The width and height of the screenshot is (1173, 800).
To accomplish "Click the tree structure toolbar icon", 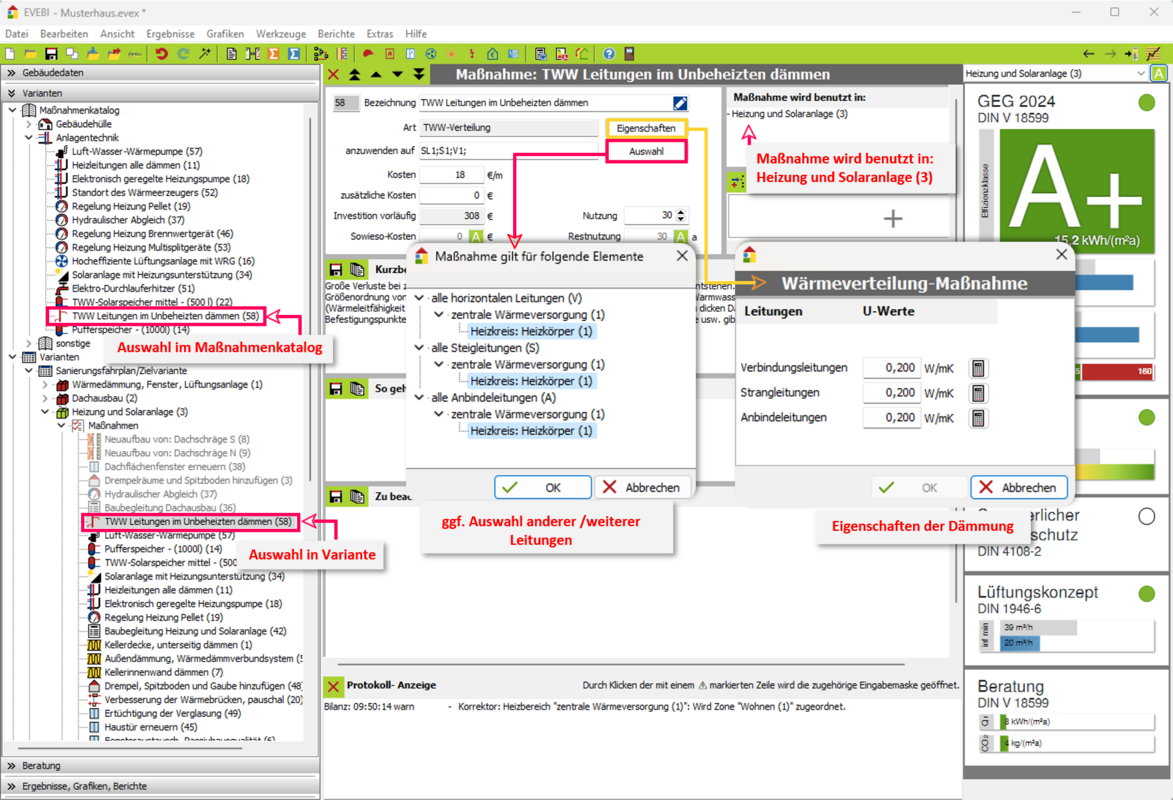I will coord(321,54).
